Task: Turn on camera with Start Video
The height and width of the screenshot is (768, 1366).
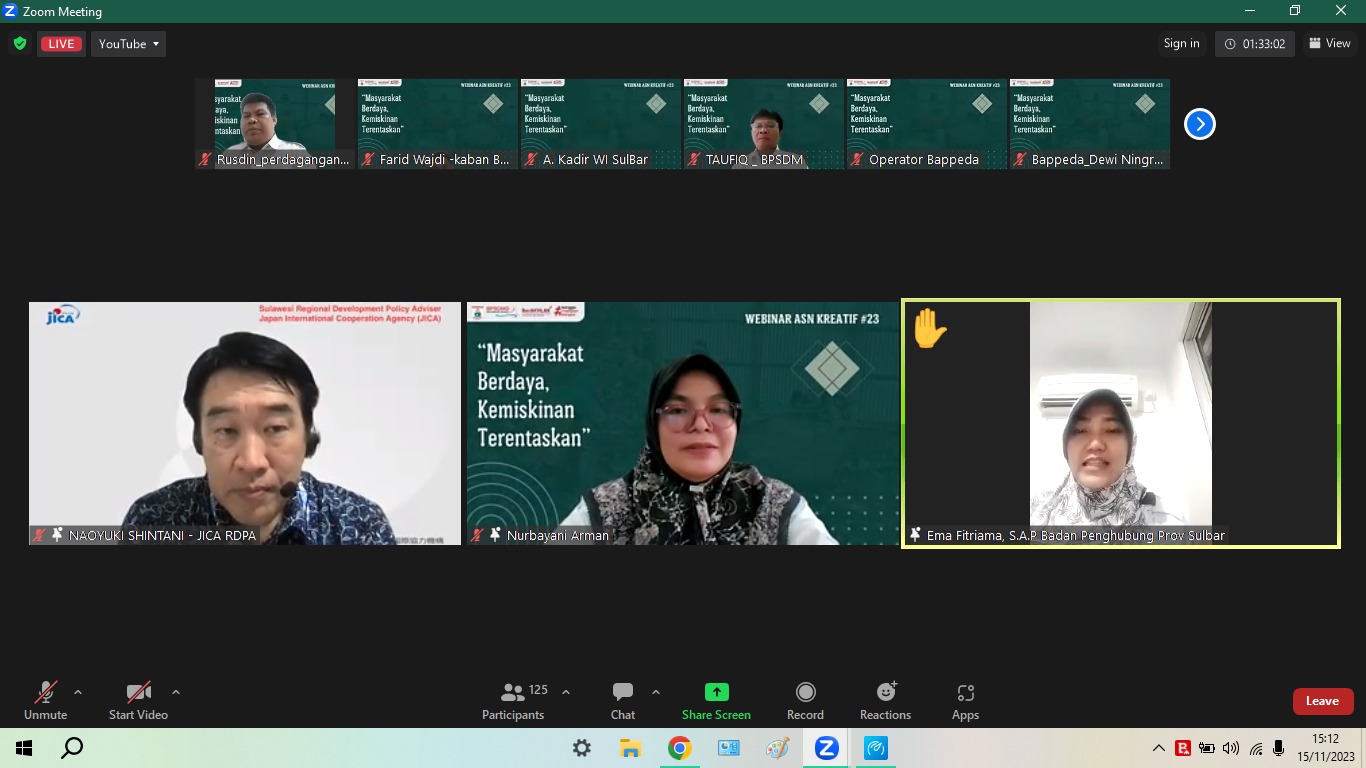Action: coord(138,700)
